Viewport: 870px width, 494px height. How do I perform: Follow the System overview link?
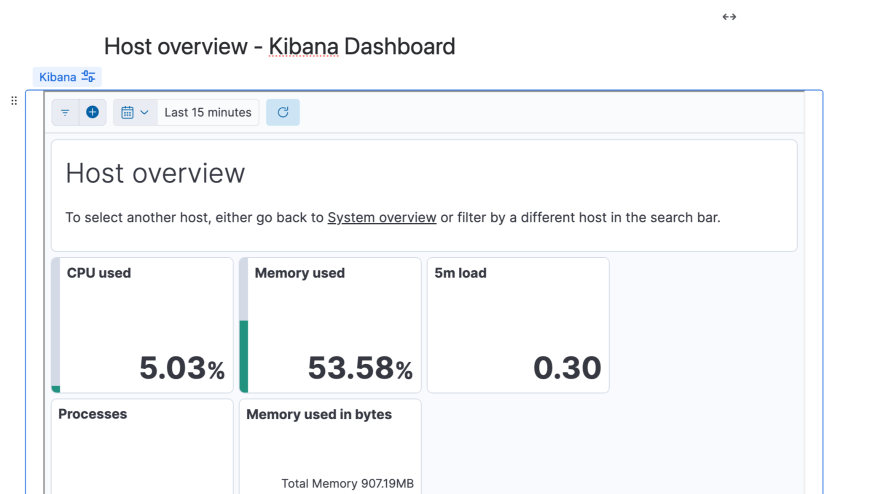tap(382, 217)
